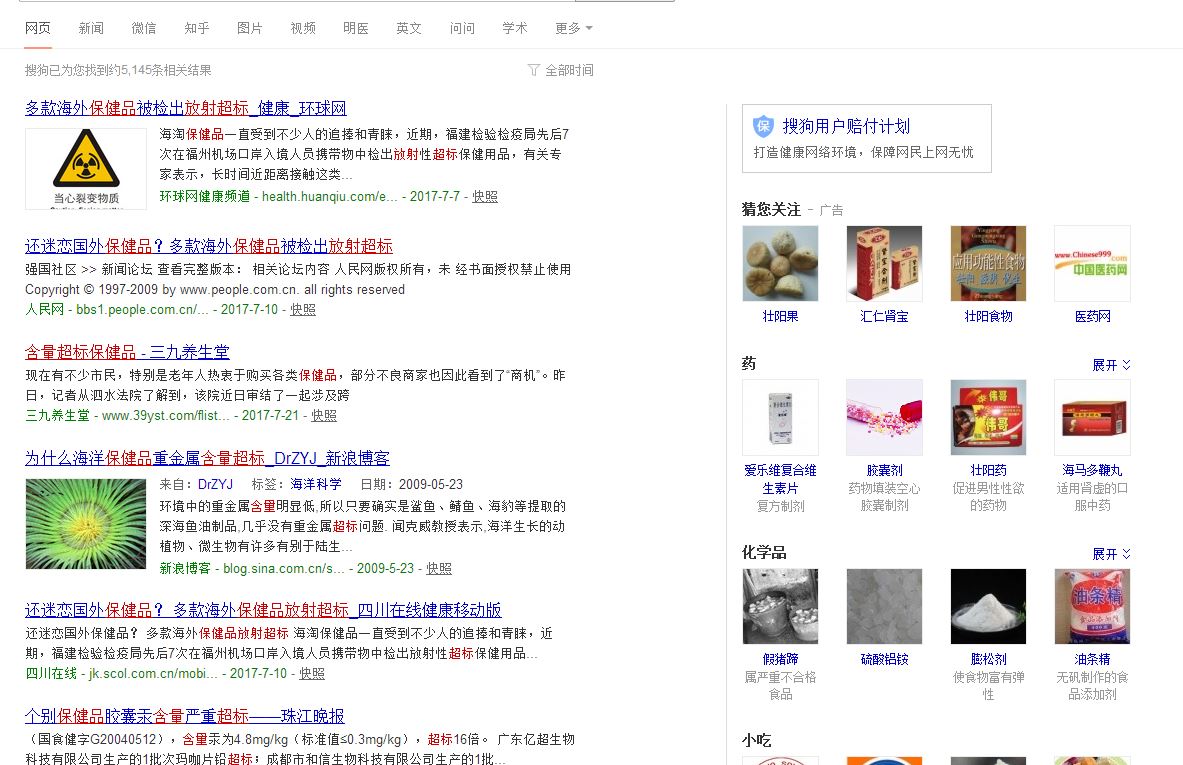Click the 壮阳果 ad thumbnail

[x=780, y=263]
